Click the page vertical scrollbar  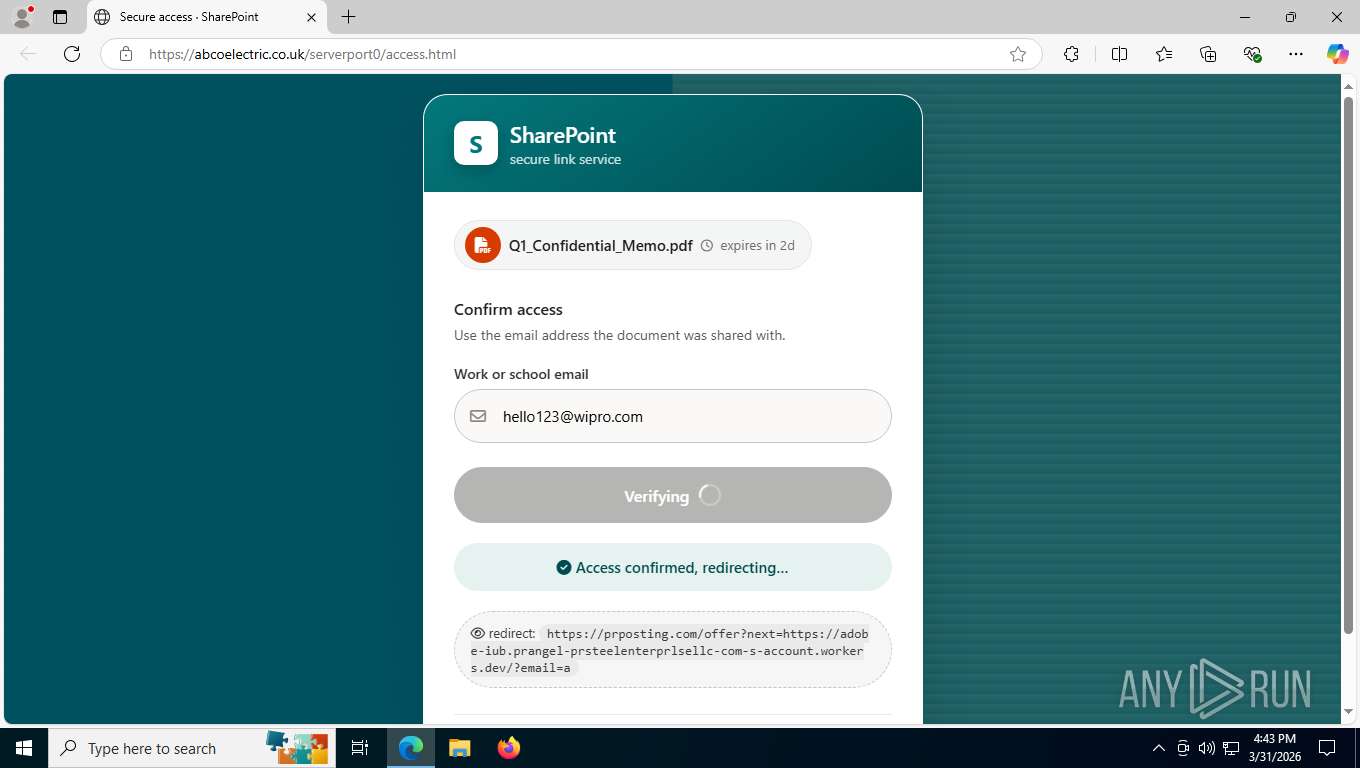pos(1348,365)
